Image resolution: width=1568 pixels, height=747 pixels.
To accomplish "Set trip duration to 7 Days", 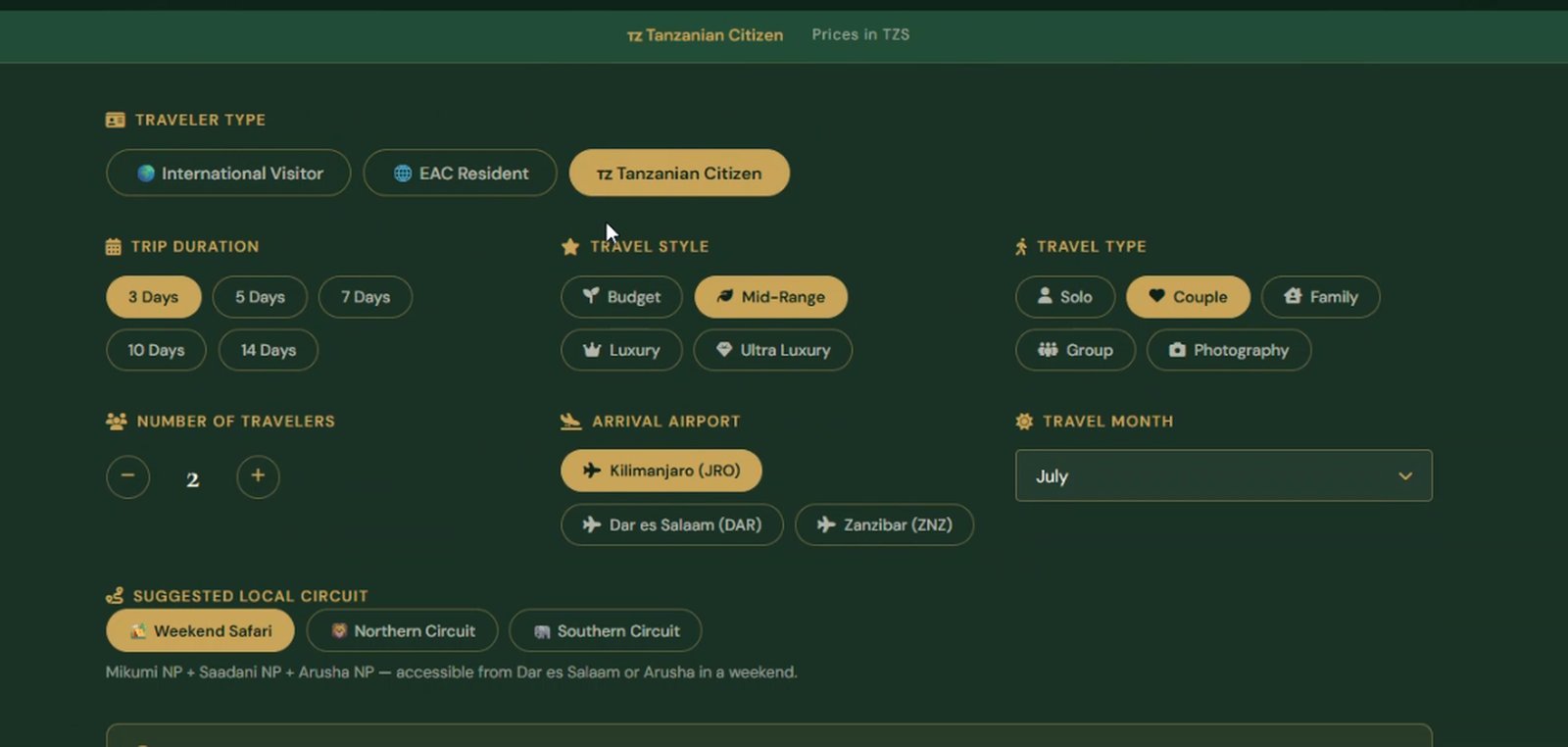I will (x=365, y=297).
